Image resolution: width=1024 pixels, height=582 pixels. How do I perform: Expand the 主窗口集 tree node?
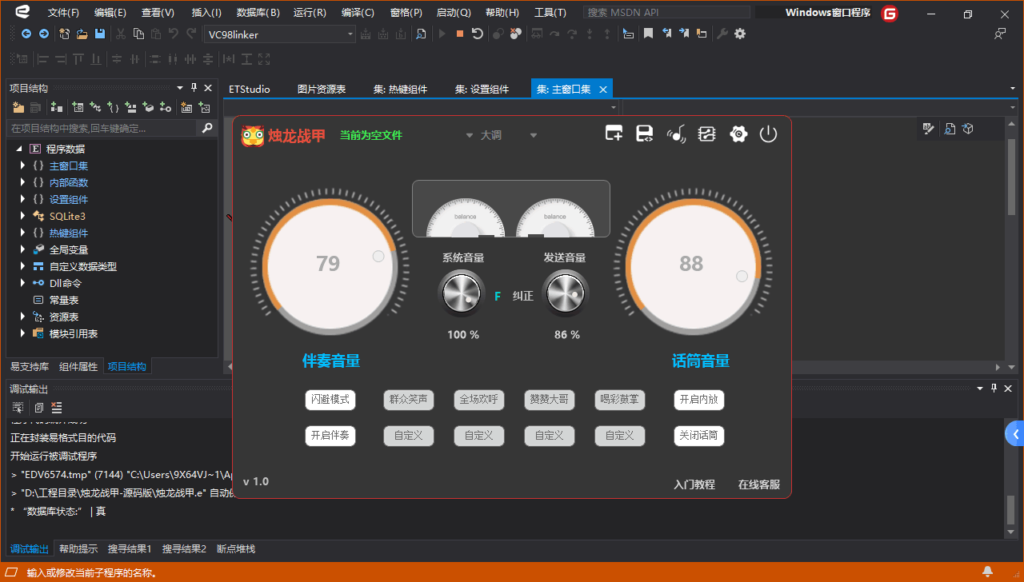tap(23, 166)
